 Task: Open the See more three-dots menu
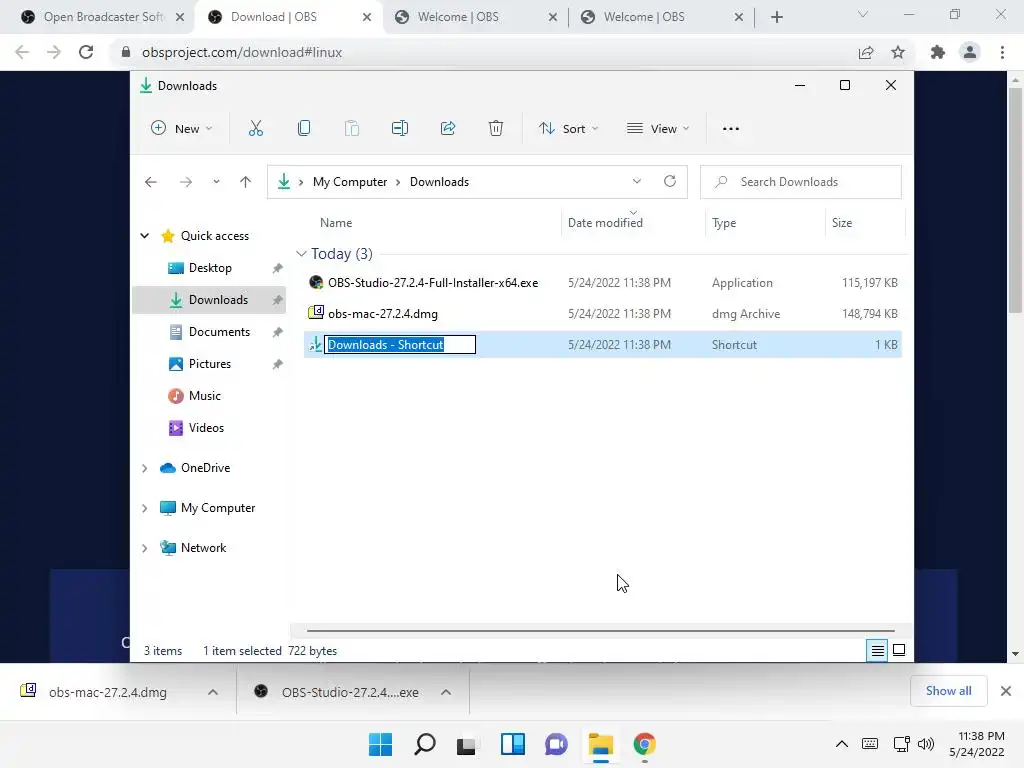[x=731, y=129]
